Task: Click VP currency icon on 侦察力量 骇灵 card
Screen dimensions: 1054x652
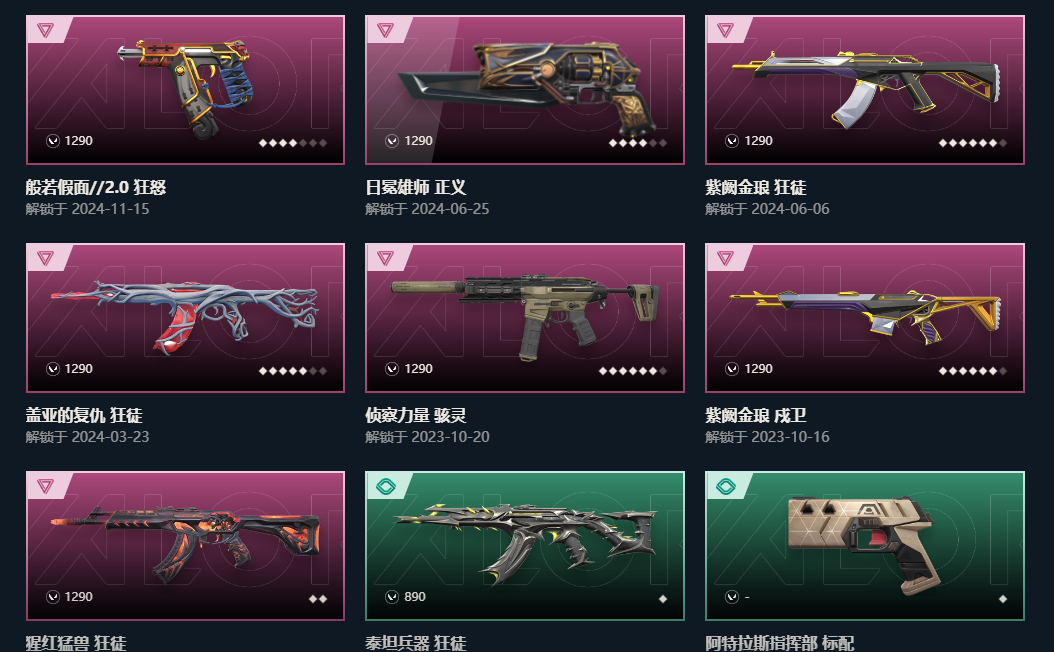Action: coord(392,369)
